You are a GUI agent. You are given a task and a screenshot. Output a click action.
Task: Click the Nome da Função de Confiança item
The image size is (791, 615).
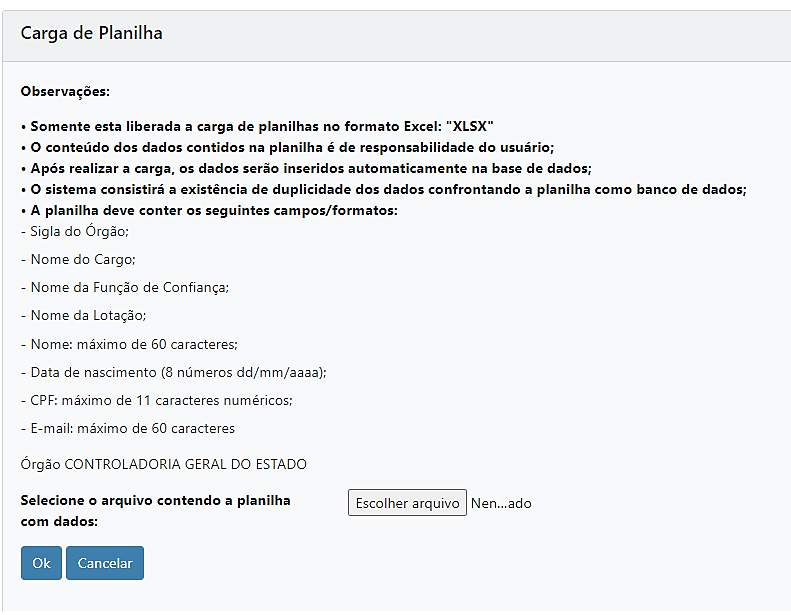pos(125,287)
